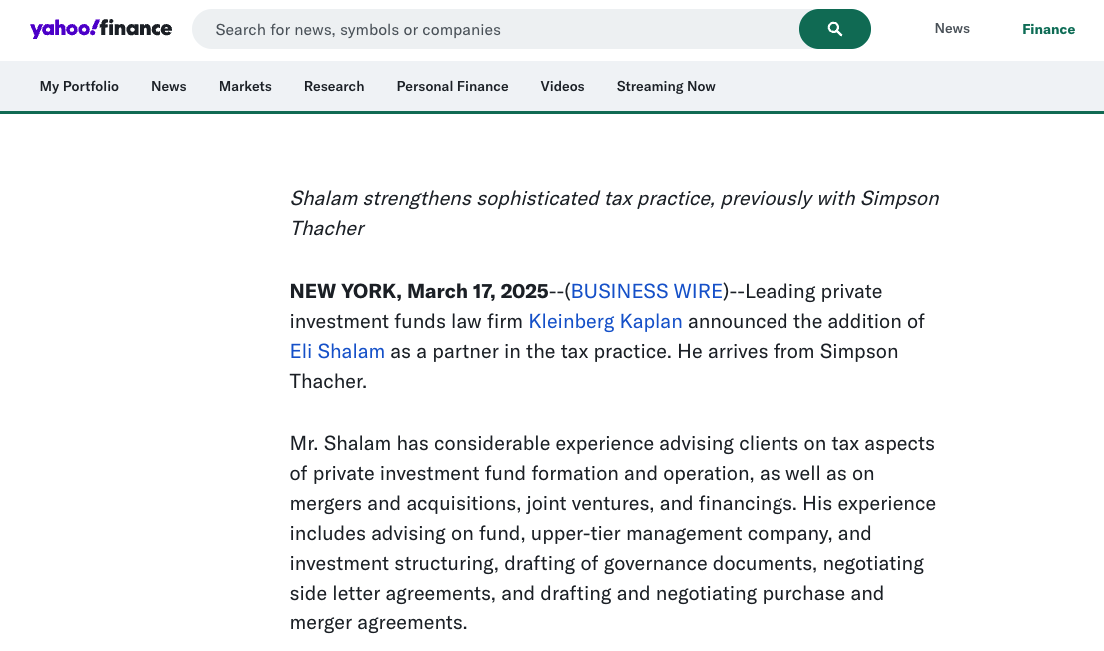Screen dimensions: 1104x651
Task: Open the top-right Finance link
Action: (x=1048, y=29)
